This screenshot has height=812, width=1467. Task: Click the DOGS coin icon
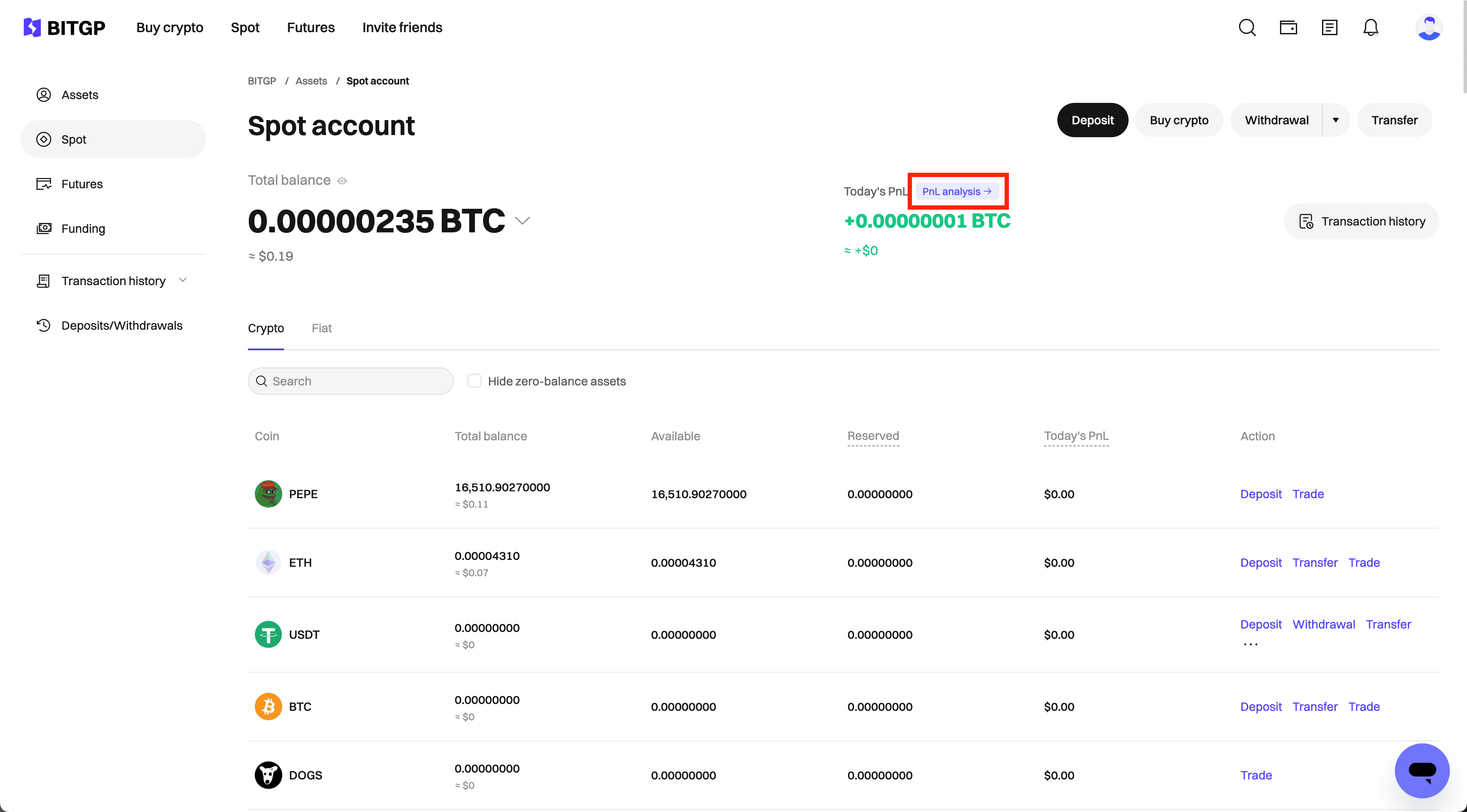(x=268, y=775)
